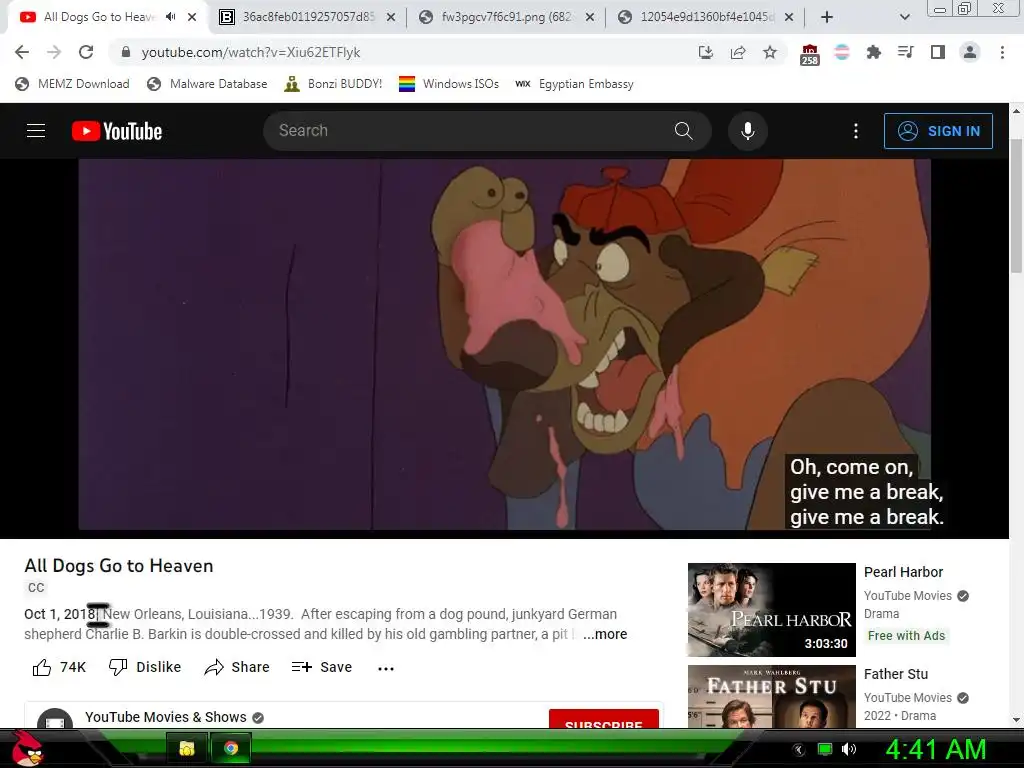Click the striped circle extension icon
The height and width of the screenshot is (768, 1024).
pos(842,52)
